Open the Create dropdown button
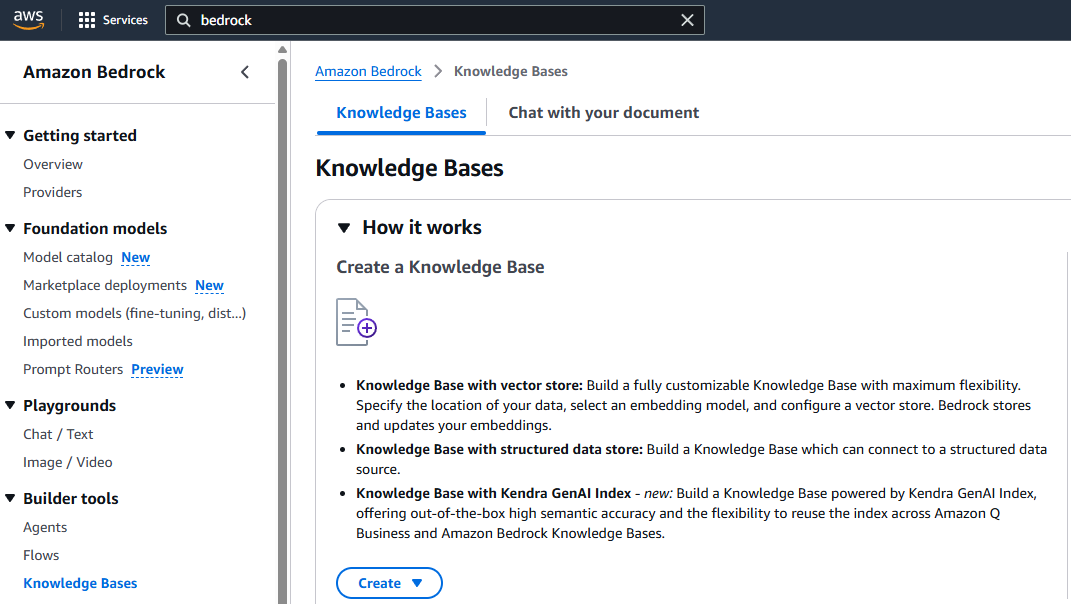The image size is (1071, 604). (389, 583)
